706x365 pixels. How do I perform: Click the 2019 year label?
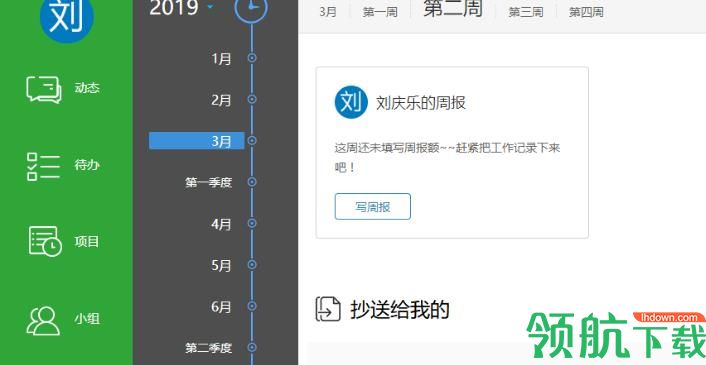[x=174, y=8]
